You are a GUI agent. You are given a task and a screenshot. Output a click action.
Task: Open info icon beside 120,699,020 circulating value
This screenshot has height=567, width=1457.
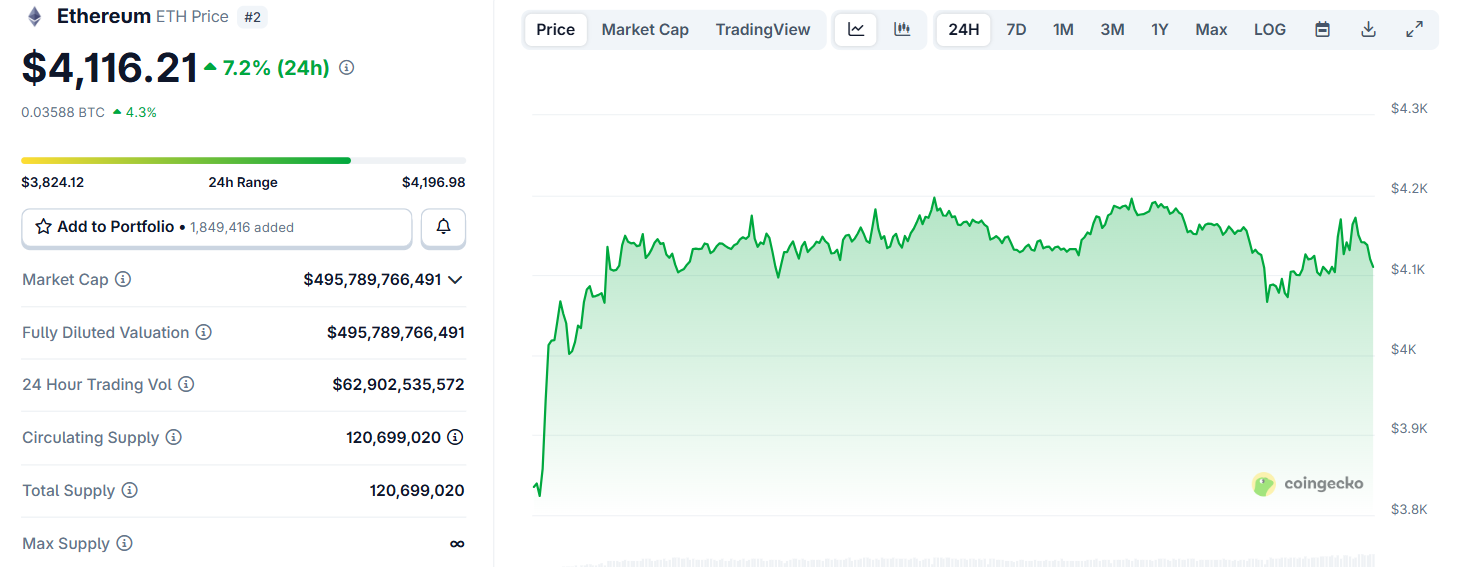click(455, 437)
